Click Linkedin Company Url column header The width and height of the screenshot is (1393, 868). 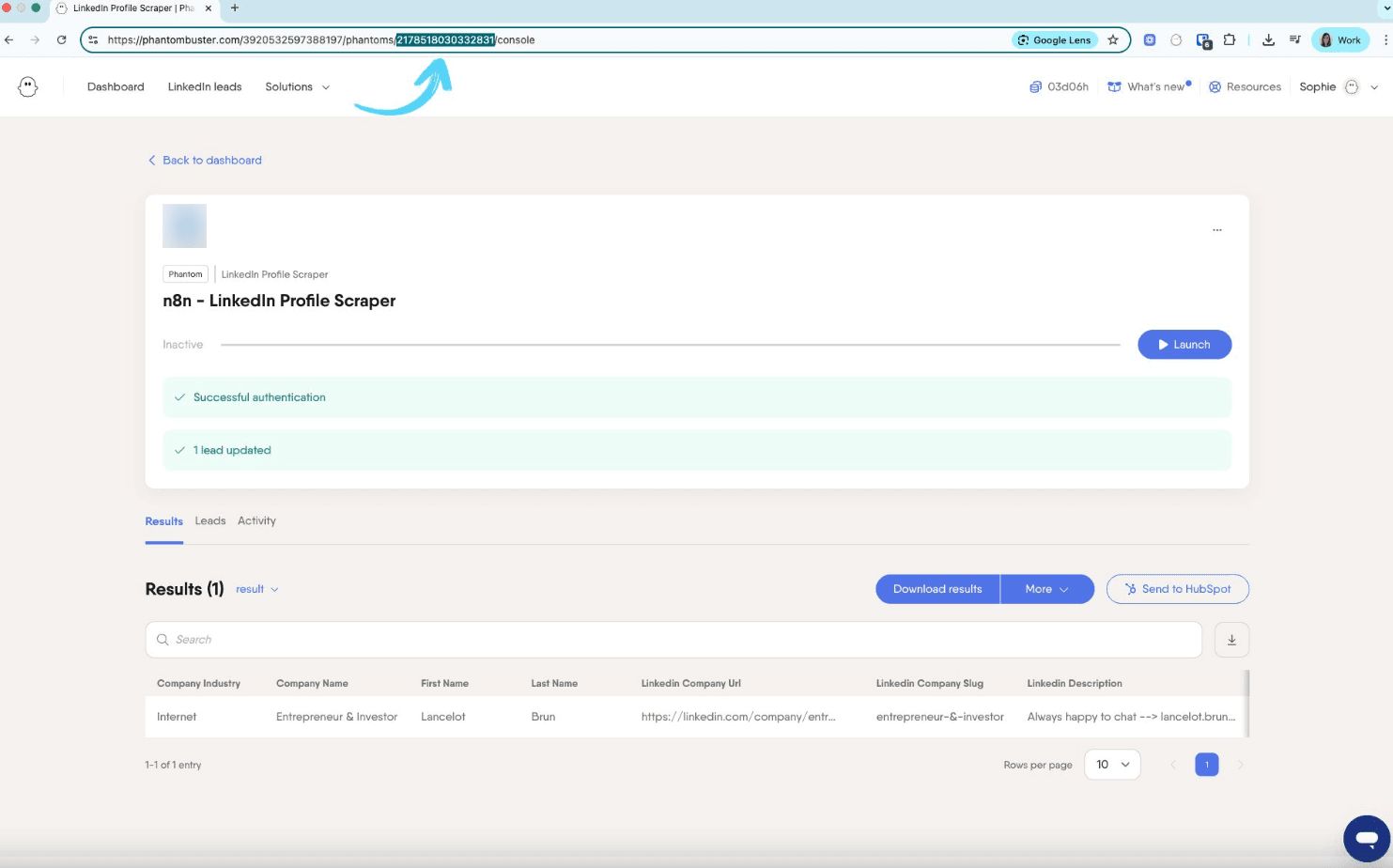coord(691,683)
